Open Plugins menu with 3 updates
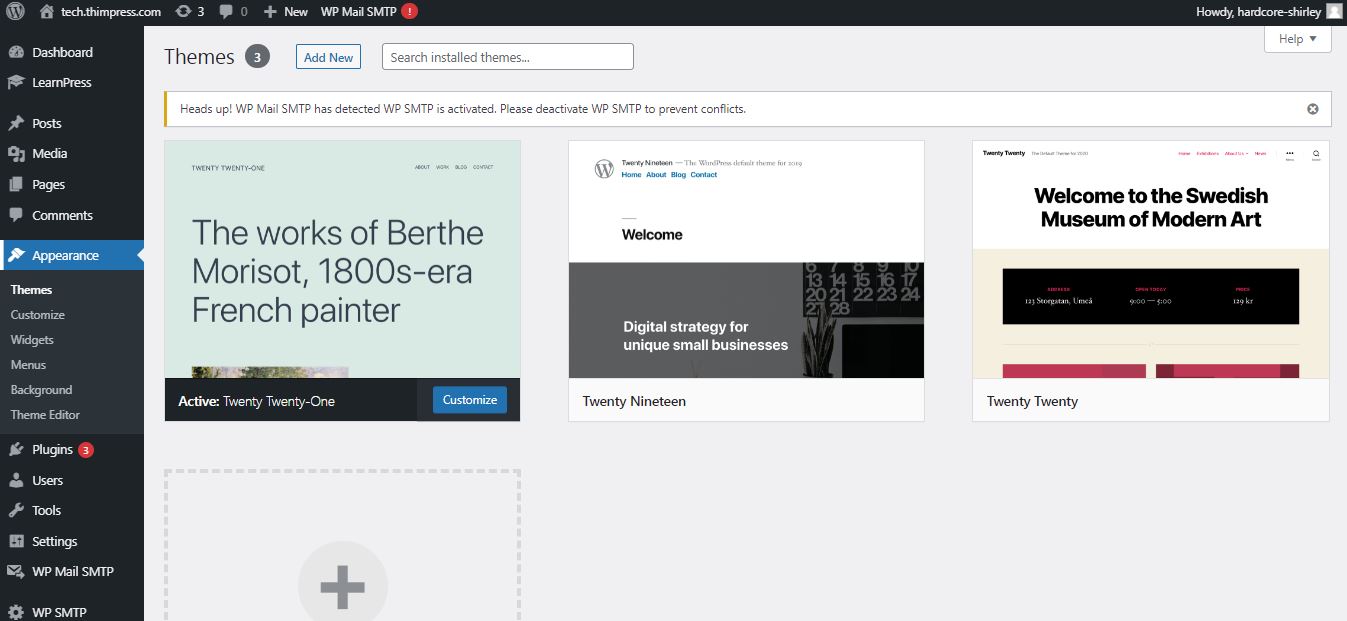This screenshot has height=621, width=1347. [x=72, y=450]
